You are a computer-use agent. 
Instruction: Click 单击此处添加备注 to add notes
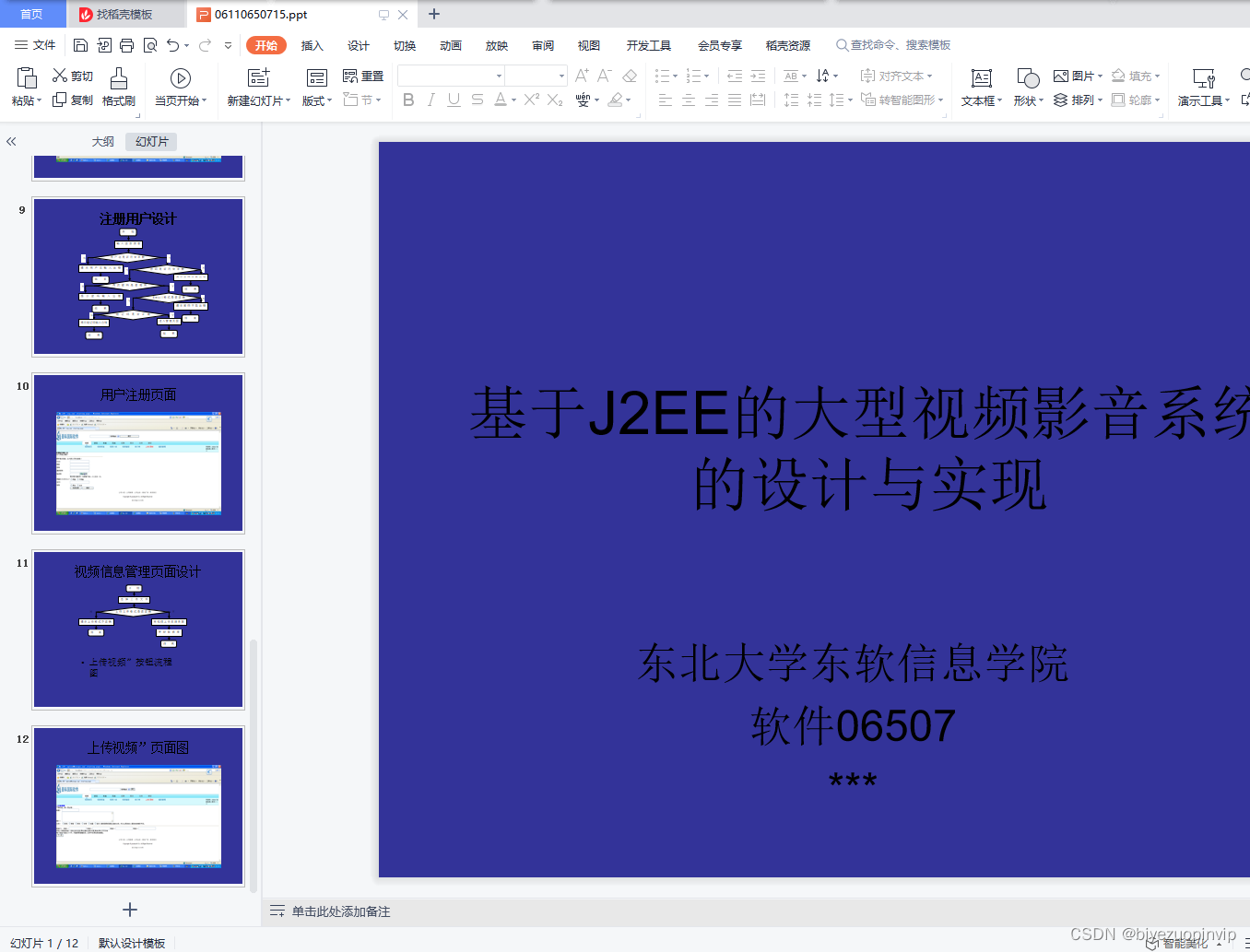point(341,911)
